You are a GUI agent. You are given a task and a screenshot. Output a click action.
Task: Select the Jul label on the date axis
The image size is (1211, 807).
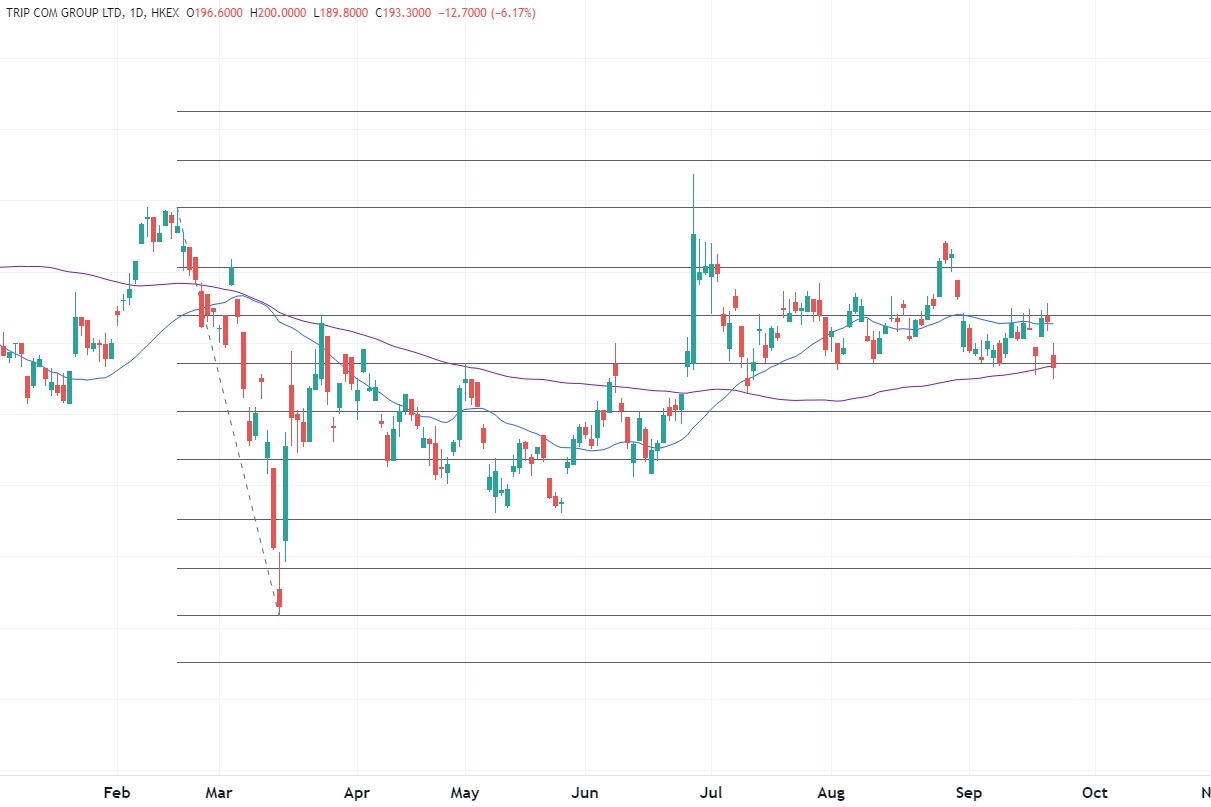[x=711, y=793]
